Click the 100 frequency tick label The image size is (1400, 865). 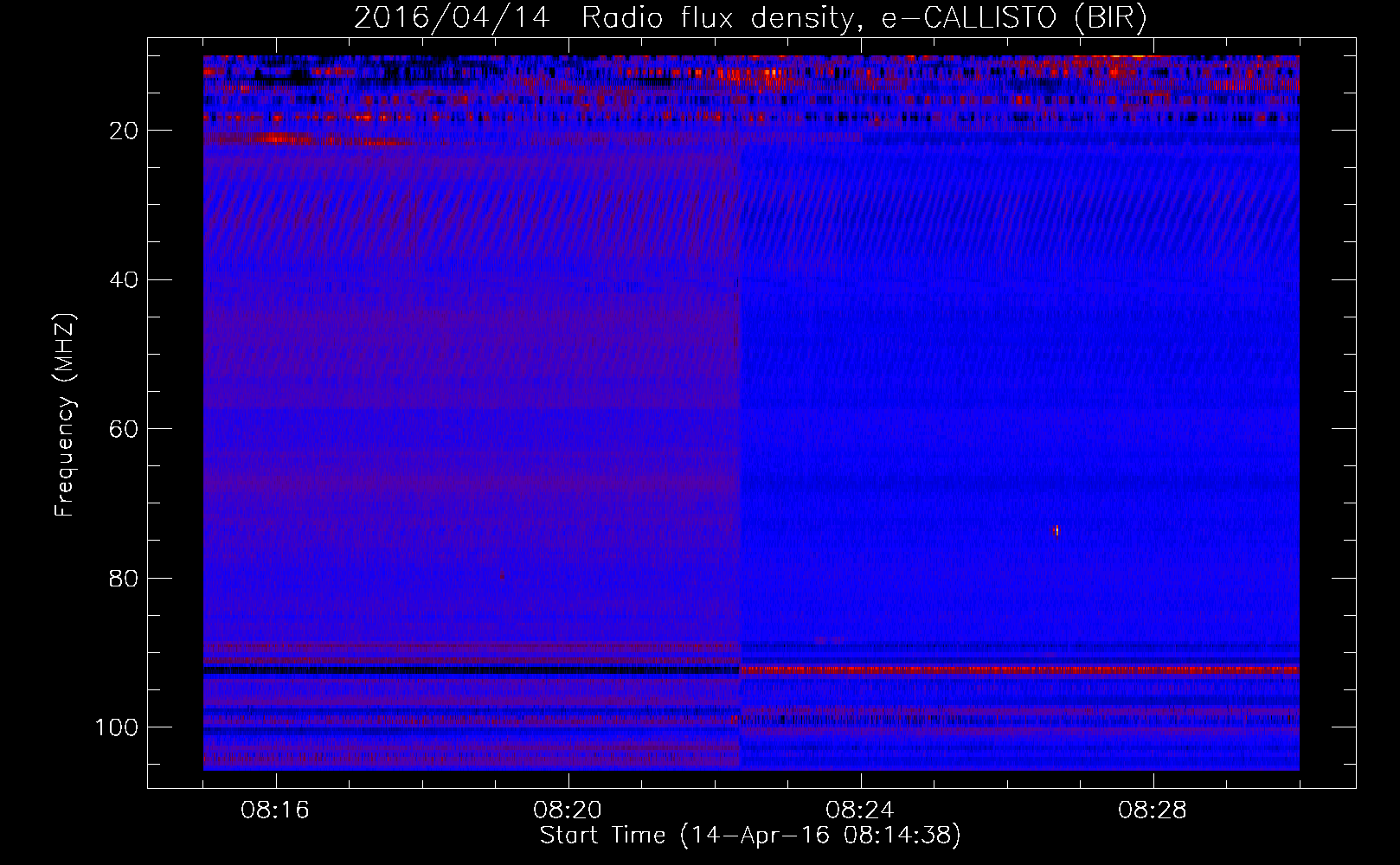coord(118,727)
